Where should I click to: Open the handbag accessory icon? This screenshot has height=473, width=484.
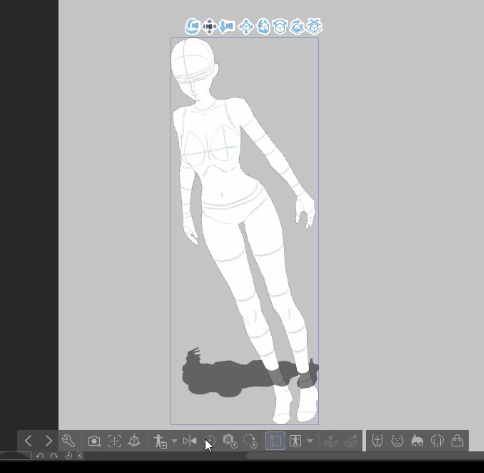(x=457, y=441)
